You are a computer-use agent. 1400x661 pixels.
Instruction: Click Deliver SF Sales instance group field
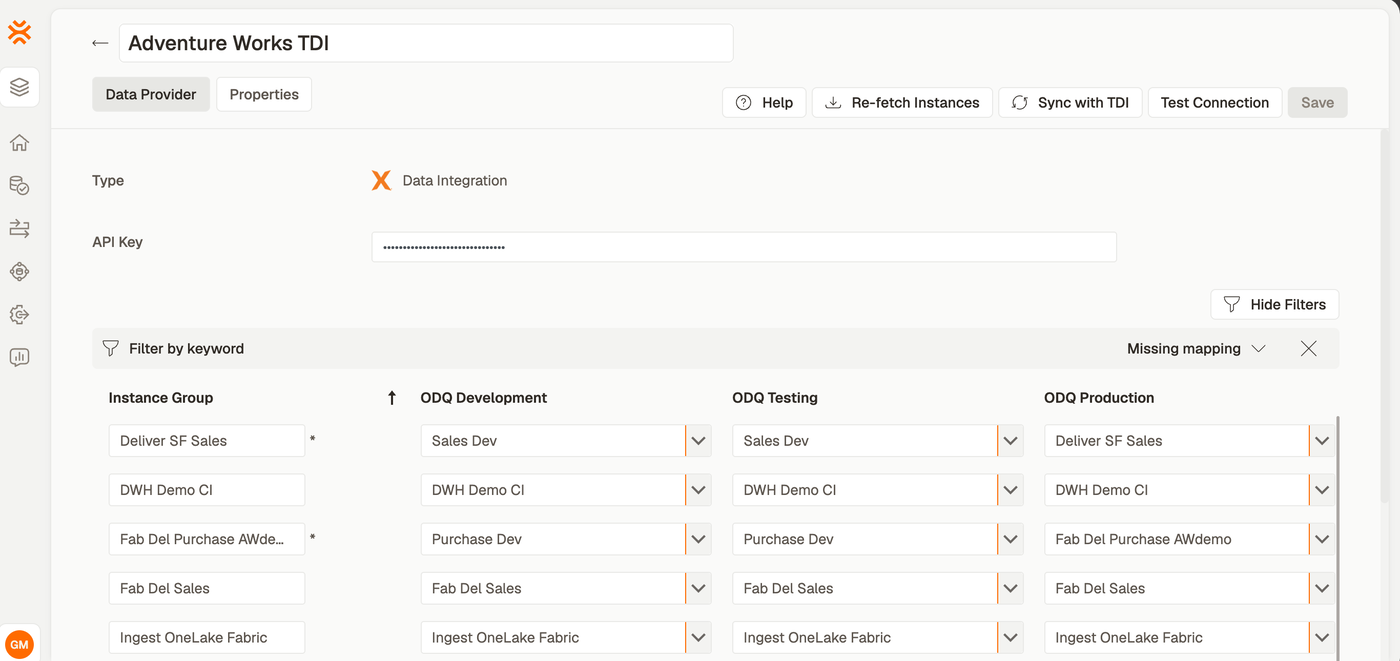207,441
